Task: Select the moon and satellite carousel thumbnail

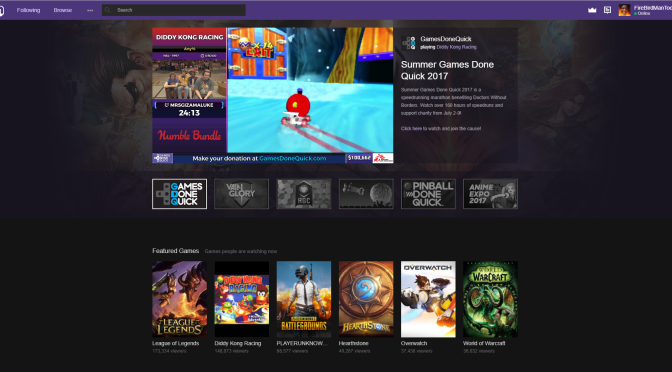Action: pos(366,194)
